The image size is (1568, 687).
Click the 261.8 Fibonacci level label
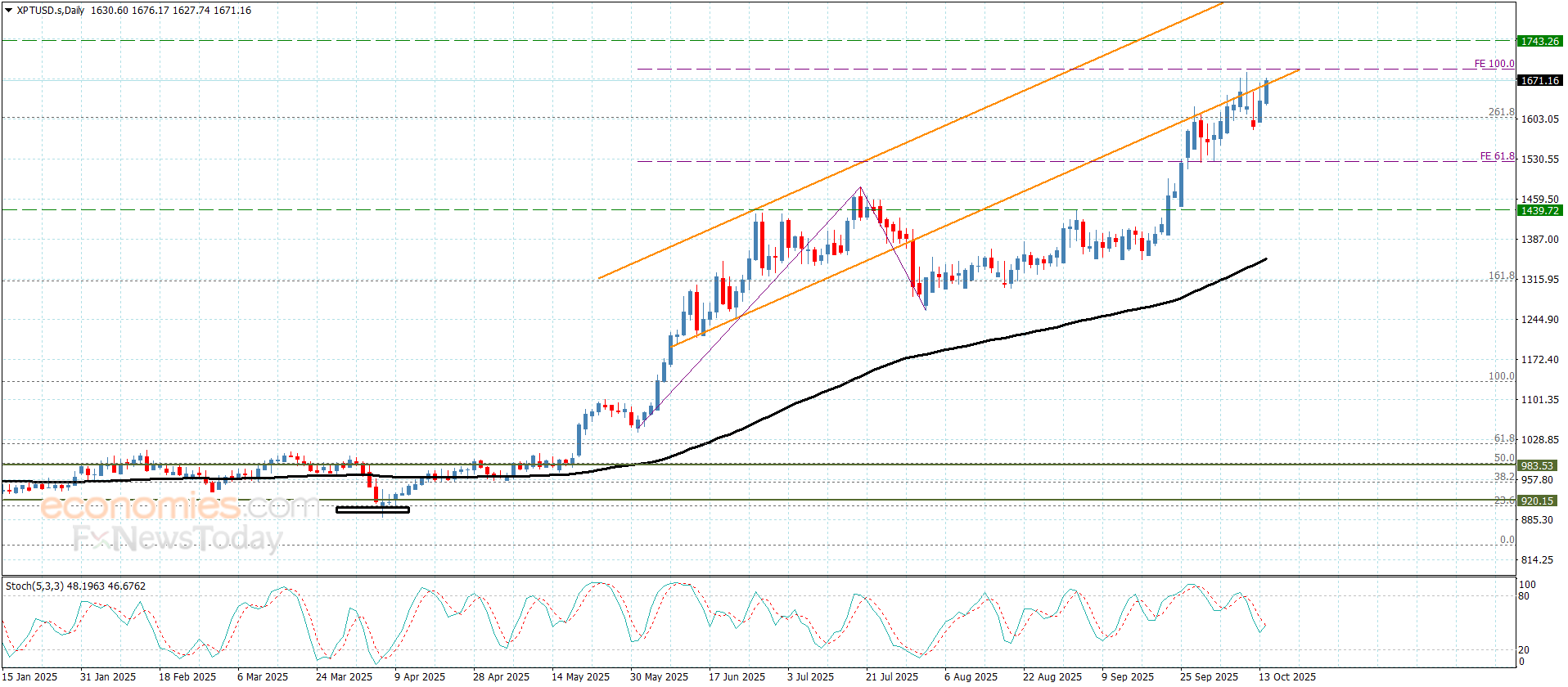(1501, 112)
